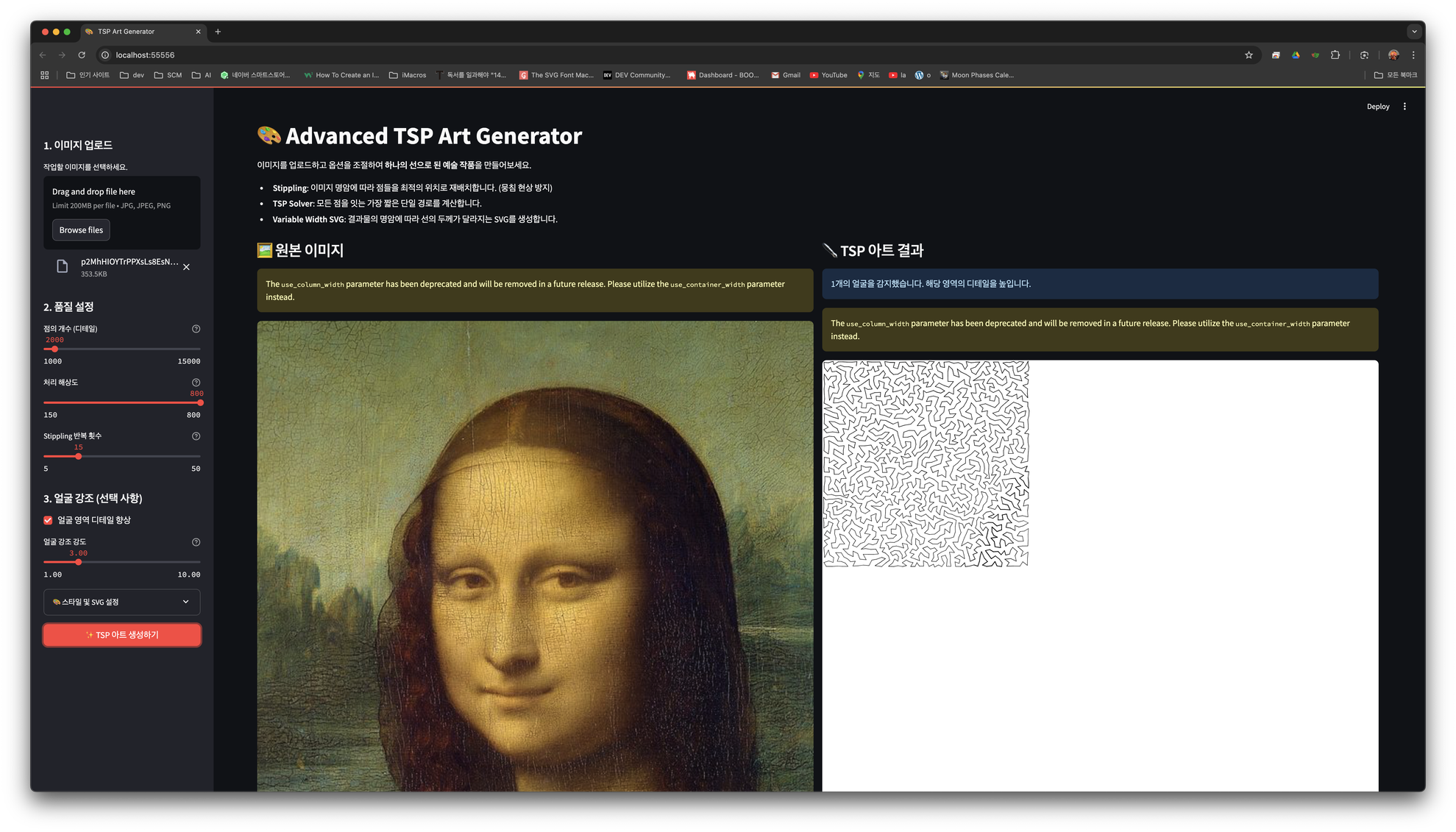Reload the page with refresh icon
The height and width of the screenshot is (832, 1456).
click(82, 55)
